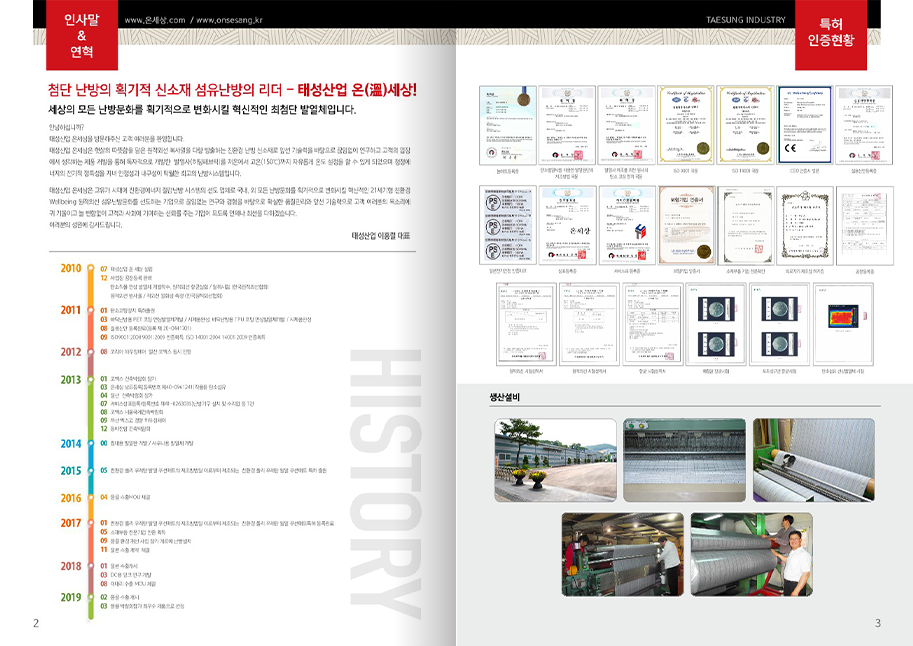Select the 2013 timeline year marker
The width and height of the screenshot is (913, 646).
(71, 380)
